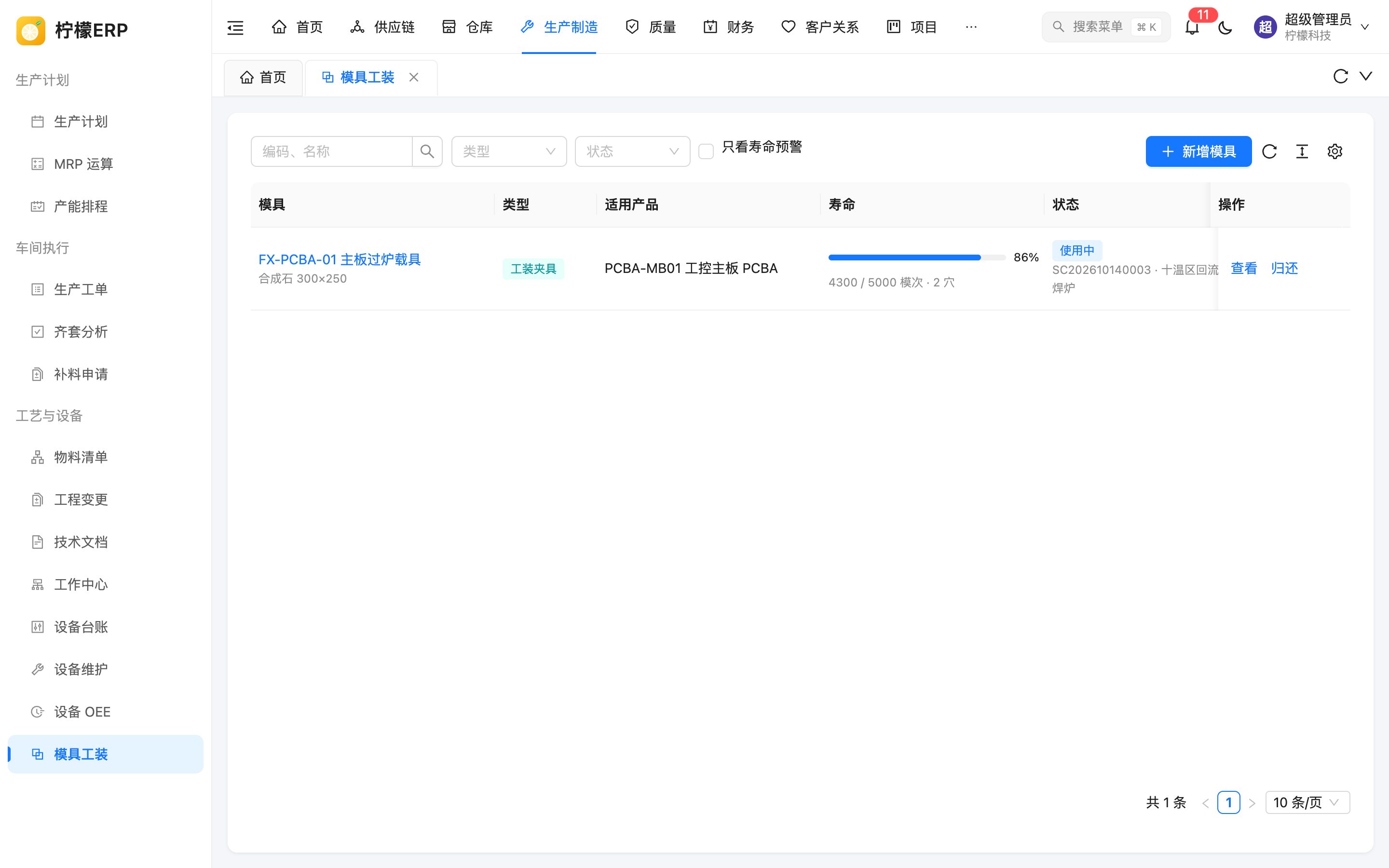Show more top menus via ellipsis
Image resolution: width=1389 pixels, height=868 pixels.
click(971, 27)
